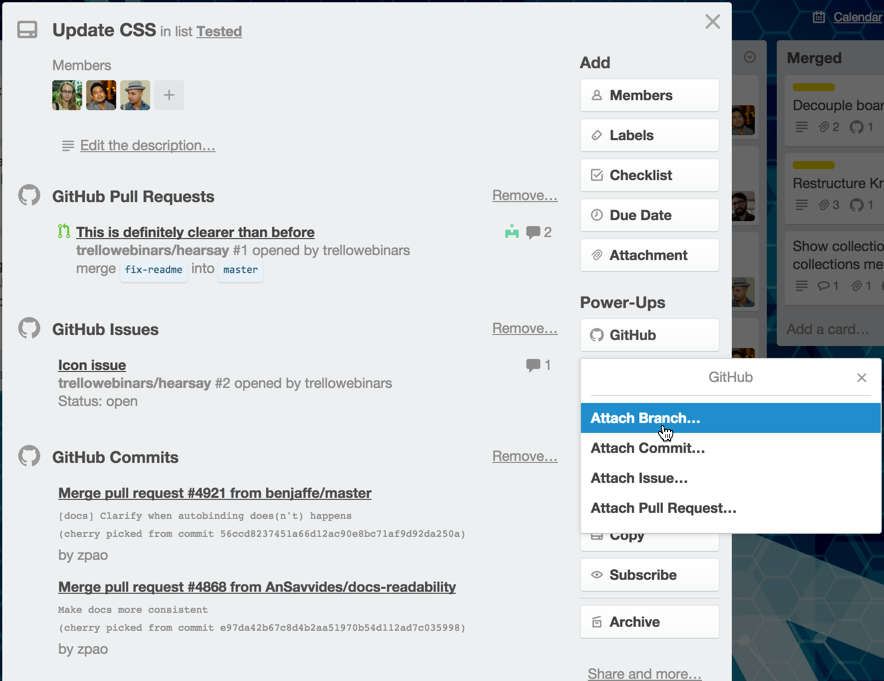
Task: Click the octocat icon next to GitHub Issues
Action: (29, 329)
